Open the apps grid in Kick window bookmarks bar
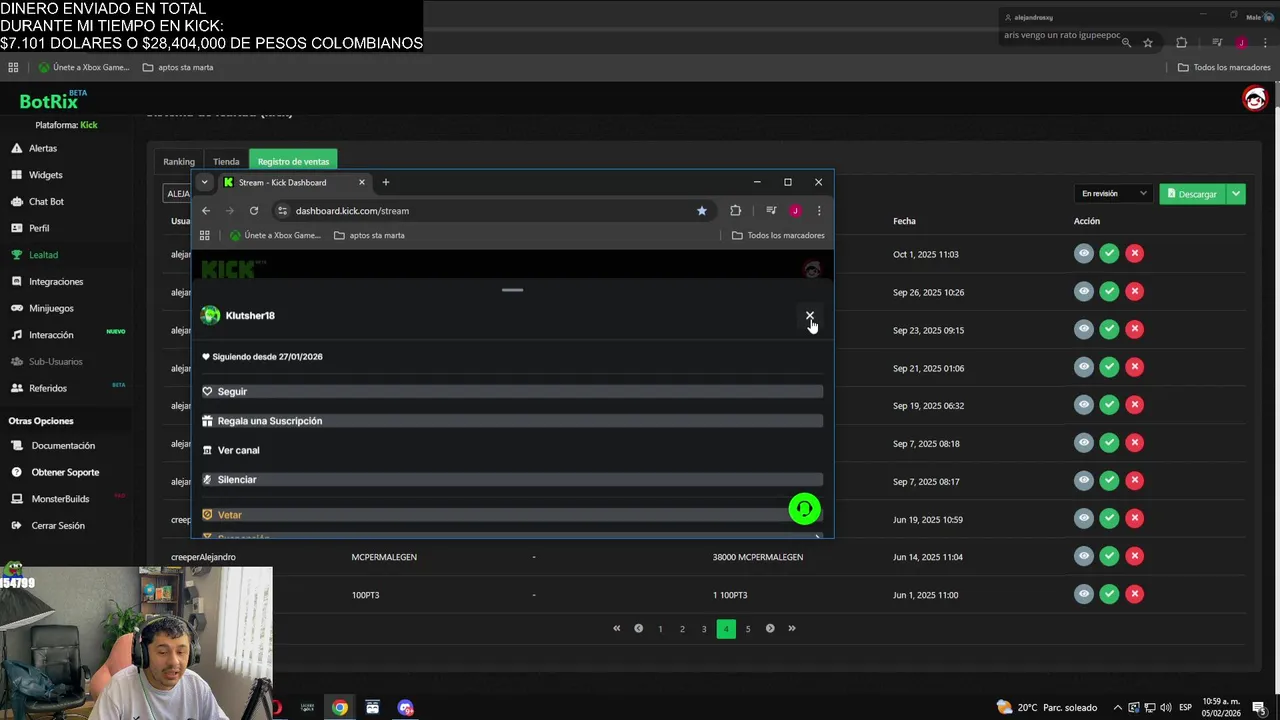The image size is (1280, 720). tap(205, 235)
